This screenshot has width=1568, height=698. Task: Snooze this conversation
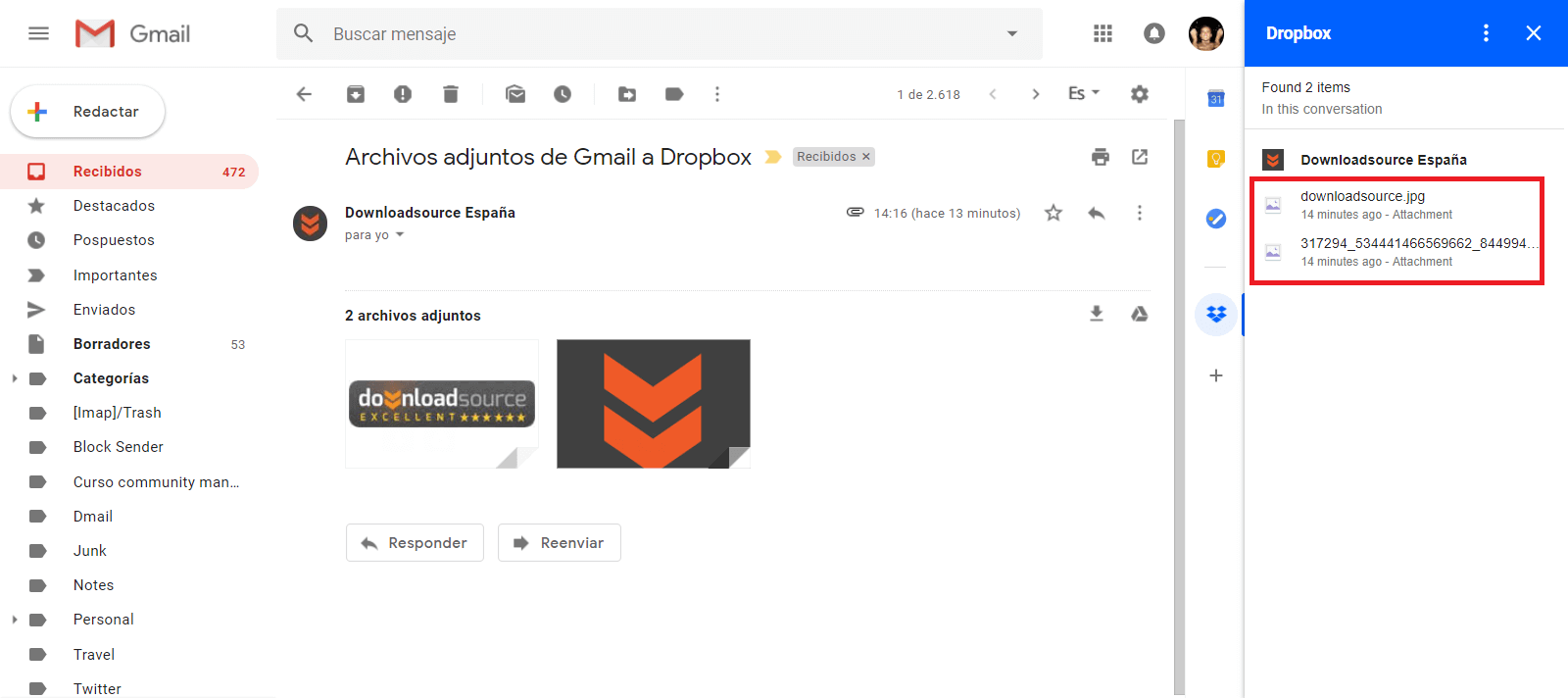coord(563,94)
